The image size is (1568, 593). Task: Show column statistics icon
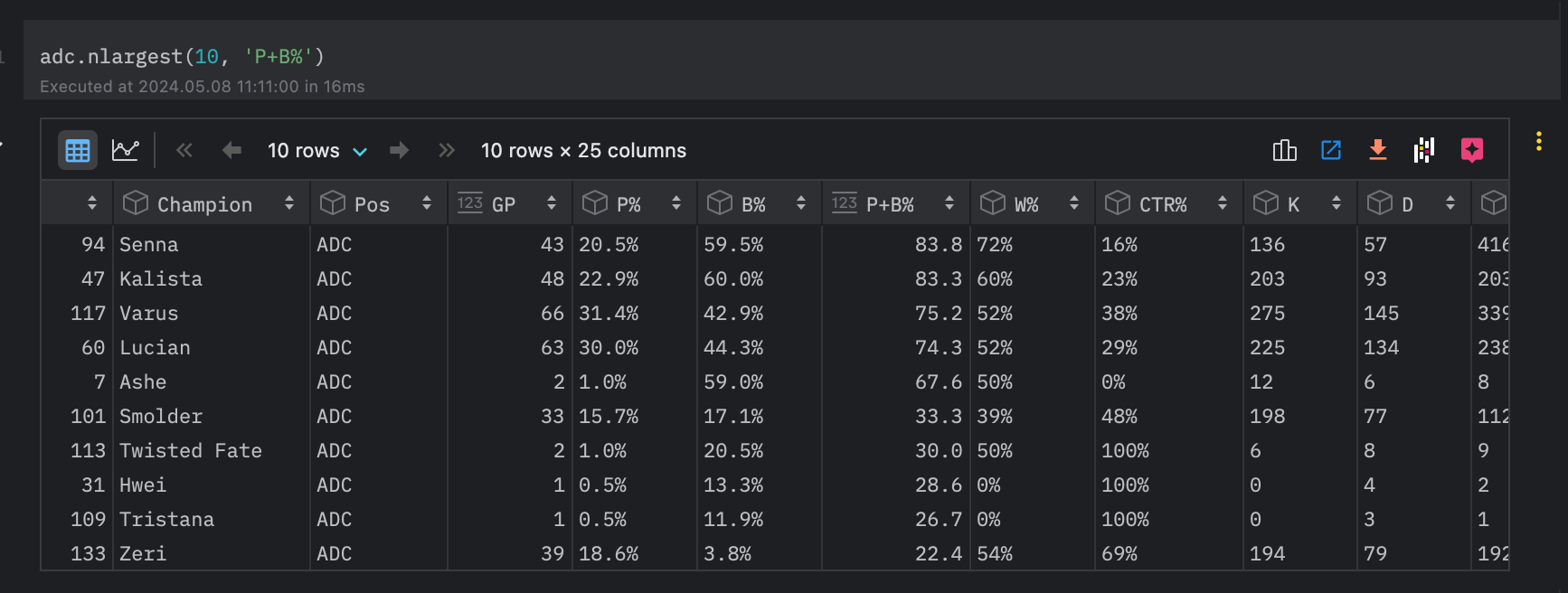coord(1284,150)
